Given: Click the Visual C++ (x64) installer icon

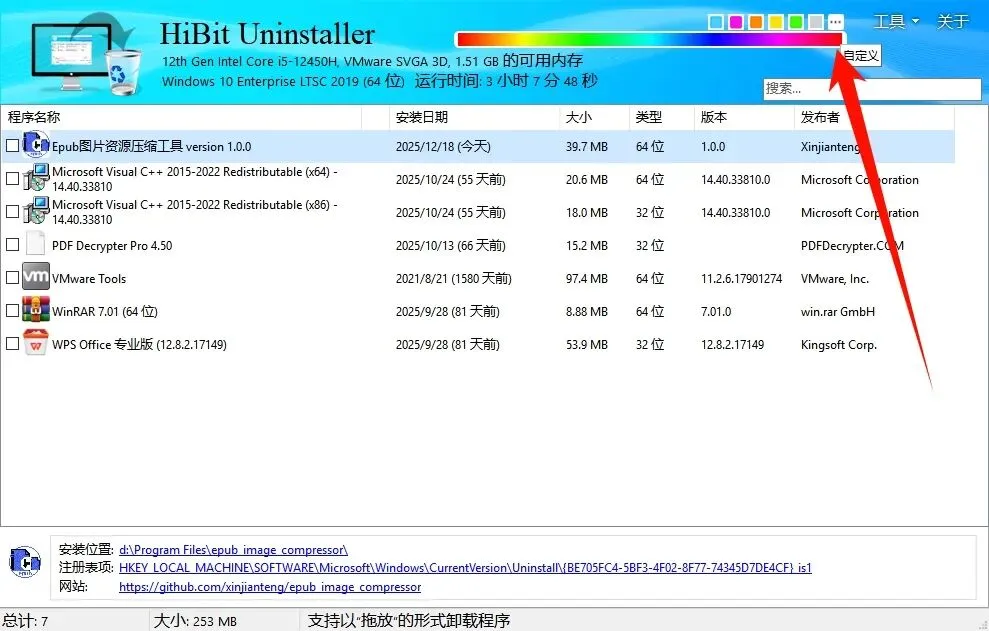Looking at the screenshot, I should [x=36, y=178].
